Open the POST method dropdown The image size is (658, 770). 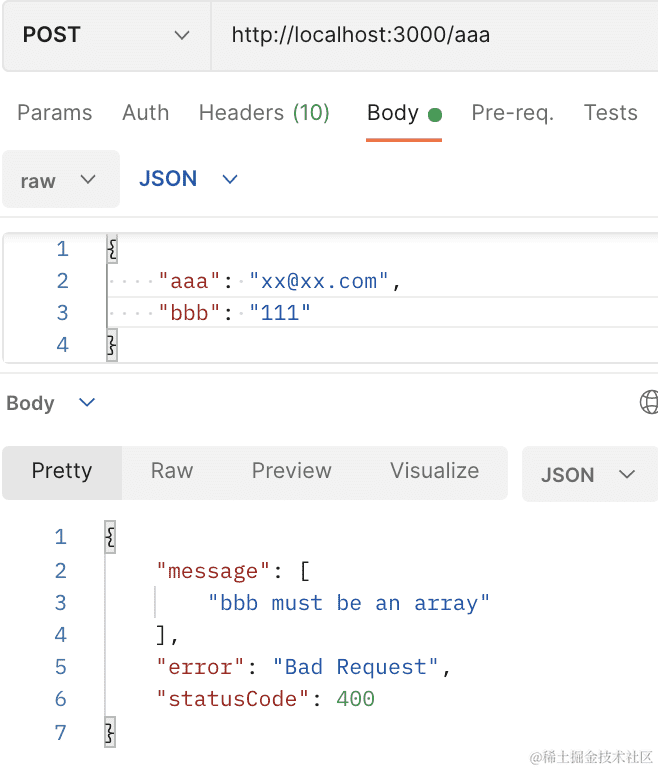click(x=105, y=35)
